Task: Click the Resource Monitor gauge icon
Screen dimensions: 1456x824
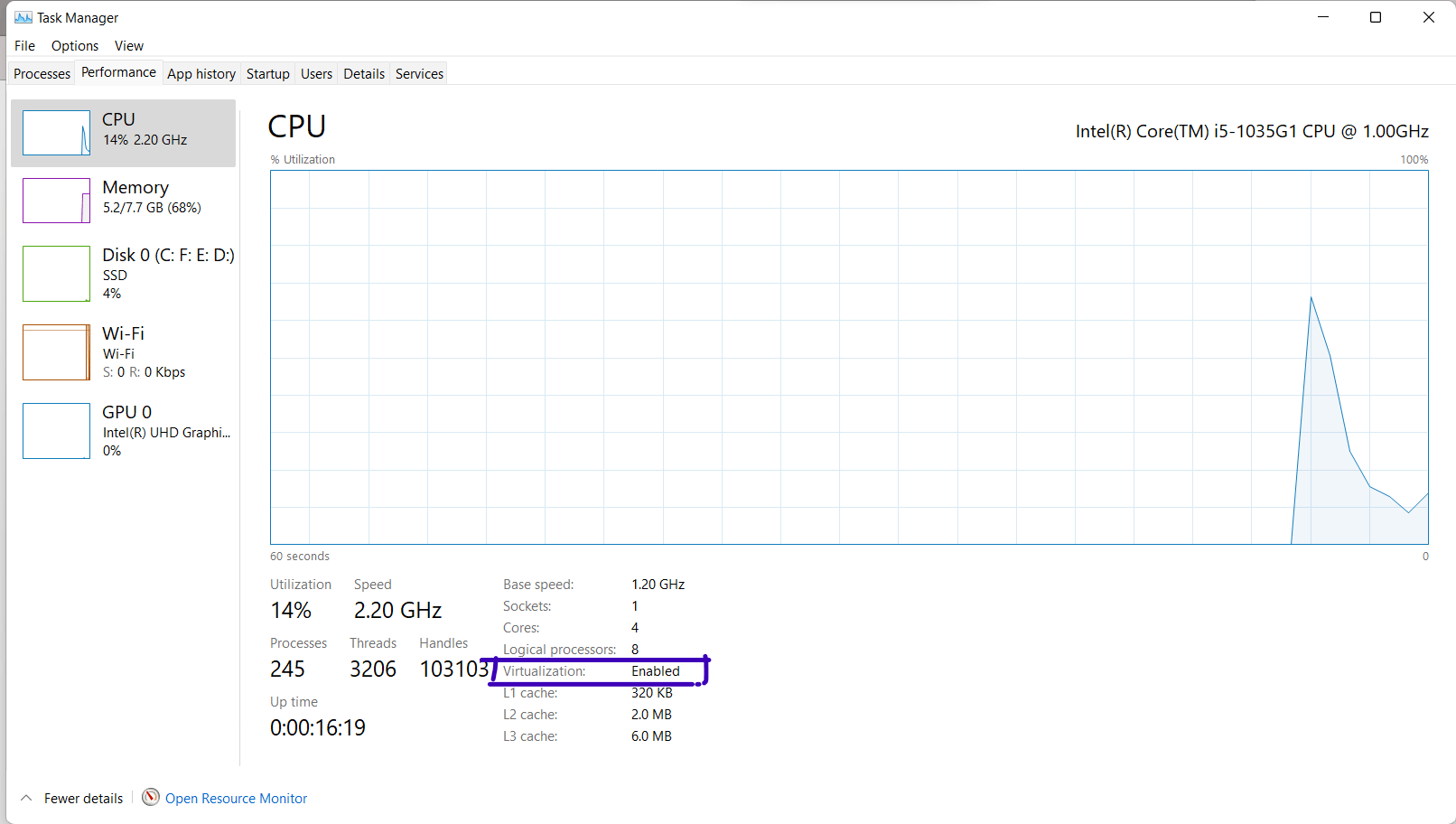Action: pos(151,797)
